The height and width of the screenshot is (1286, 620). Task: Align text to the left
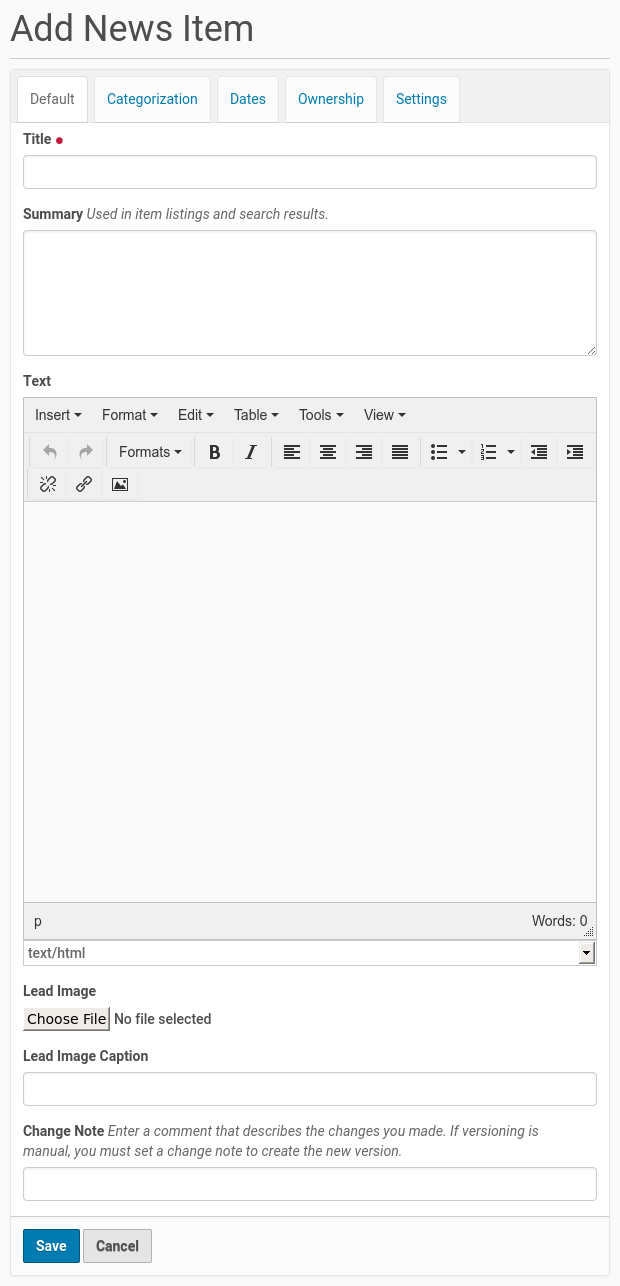(291, 452)
